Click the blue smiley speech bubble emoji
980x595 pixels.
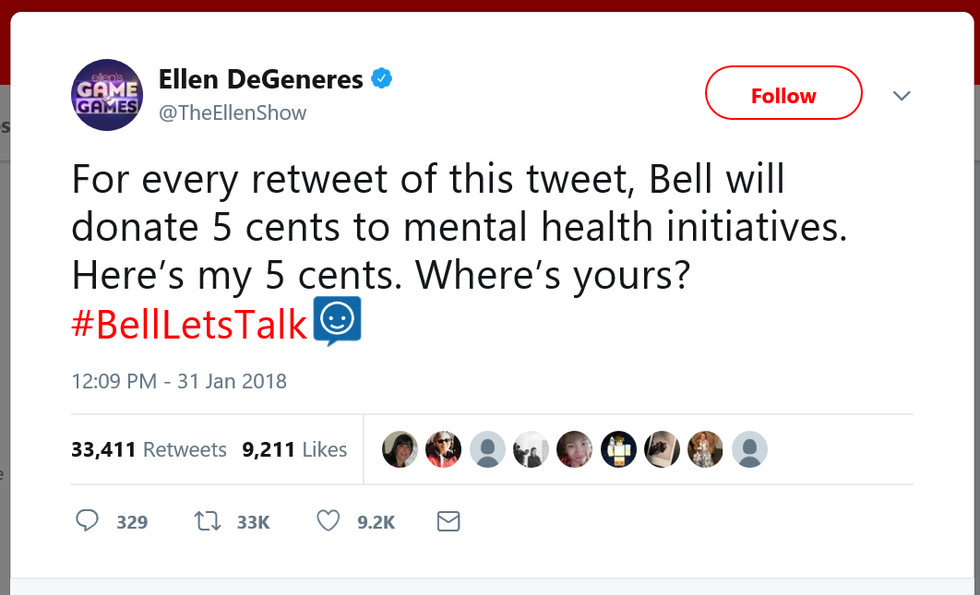[x=337, y=322]
